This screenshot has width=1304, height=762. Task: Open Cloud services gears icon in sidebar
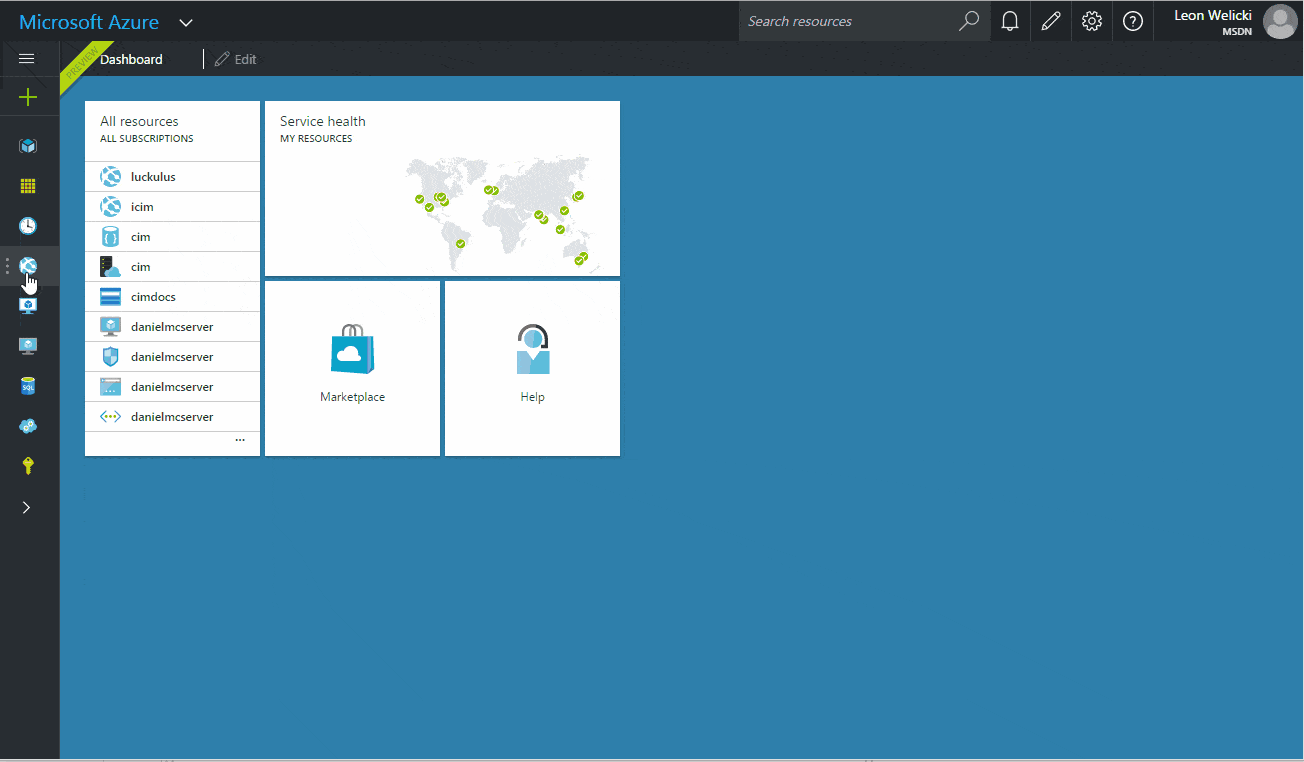28,426
